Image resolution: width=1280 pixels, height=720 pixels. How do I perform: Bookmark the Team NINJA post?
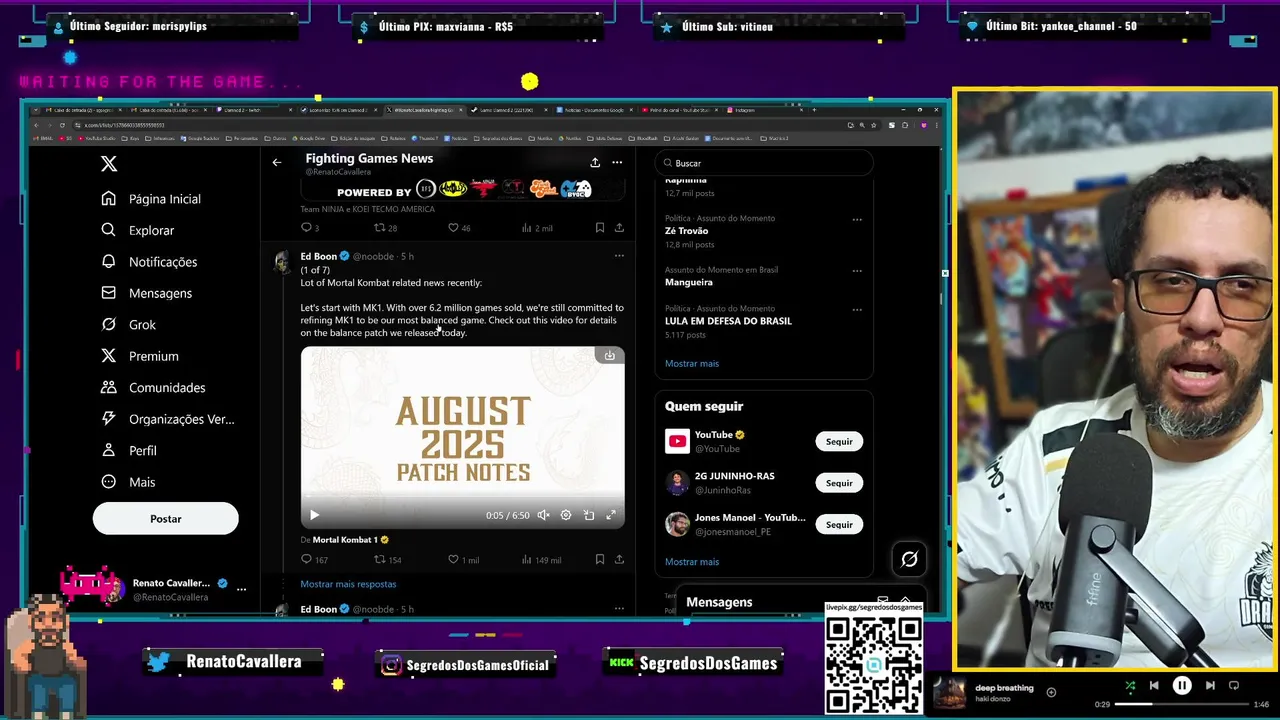click(600, 228)
